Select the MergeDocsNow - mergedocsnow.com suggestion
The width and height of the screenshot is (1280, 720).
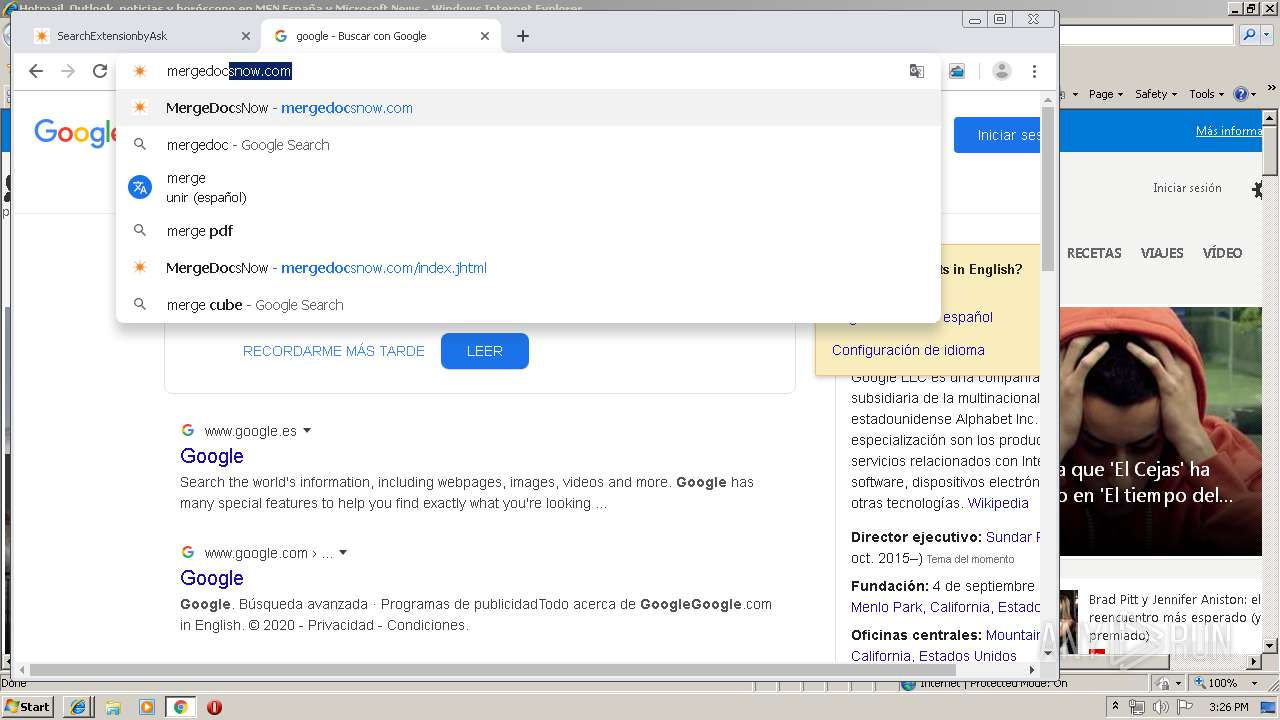click(x=528, y=108)
